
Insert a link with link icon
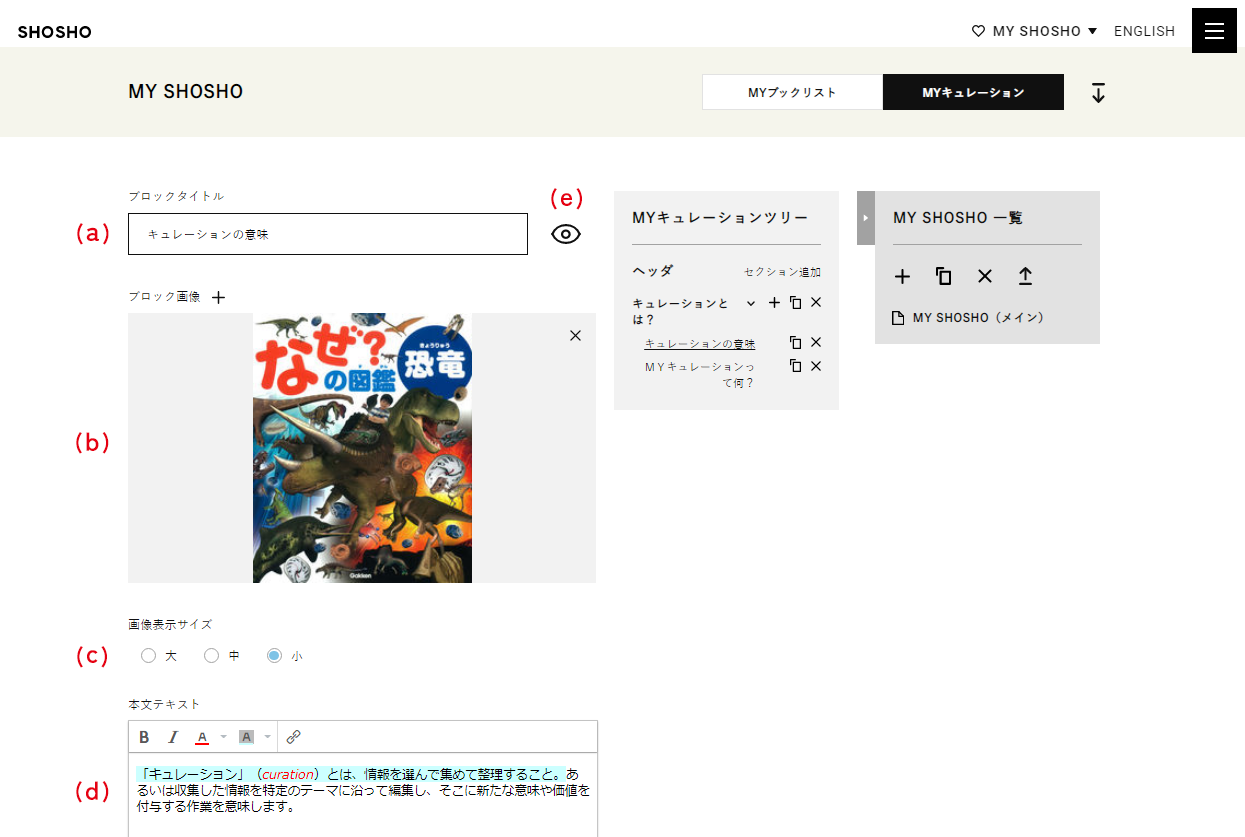(293, 737)
